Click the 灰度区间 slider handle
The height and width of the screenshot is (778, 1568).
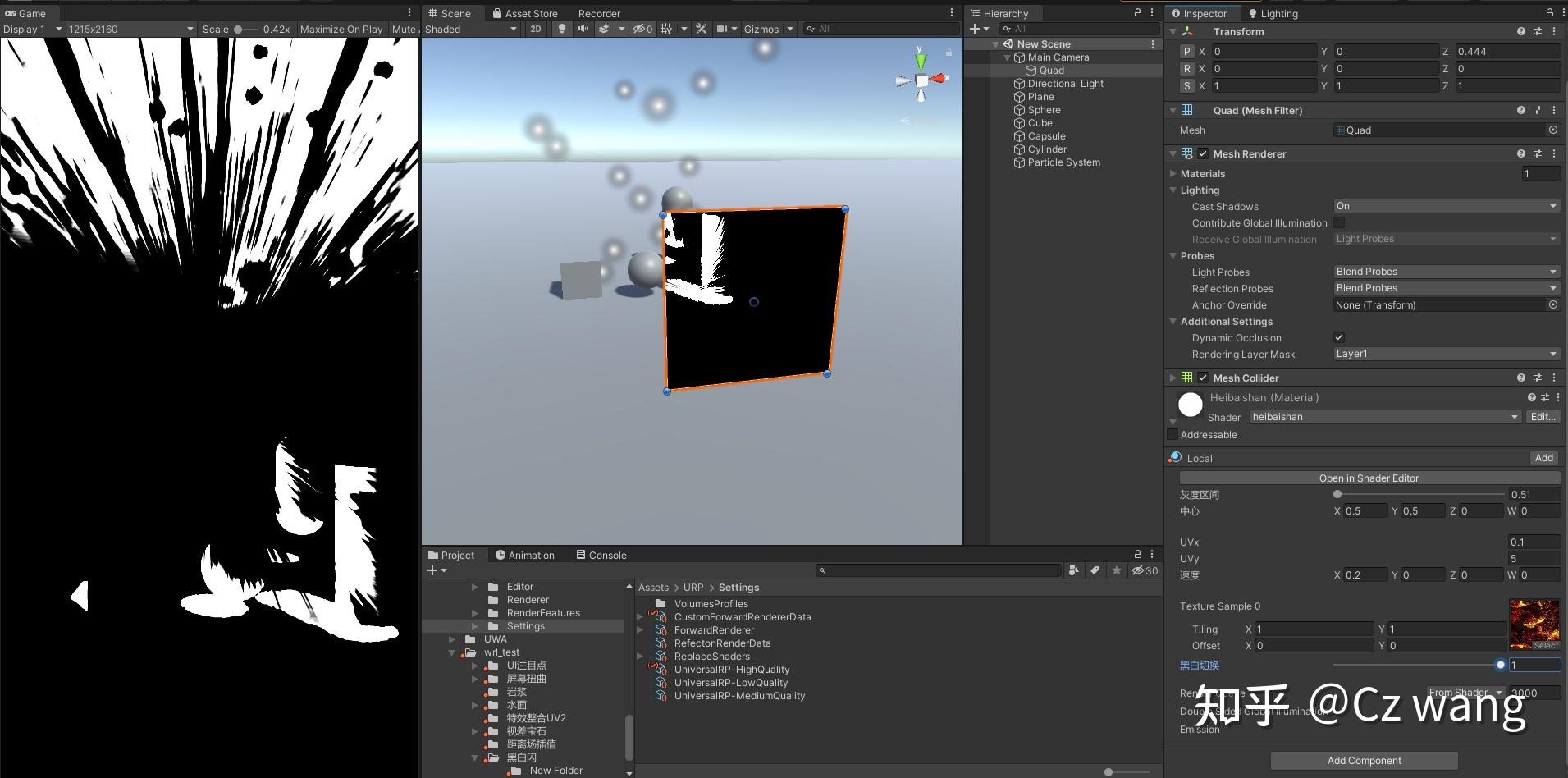1337,494
